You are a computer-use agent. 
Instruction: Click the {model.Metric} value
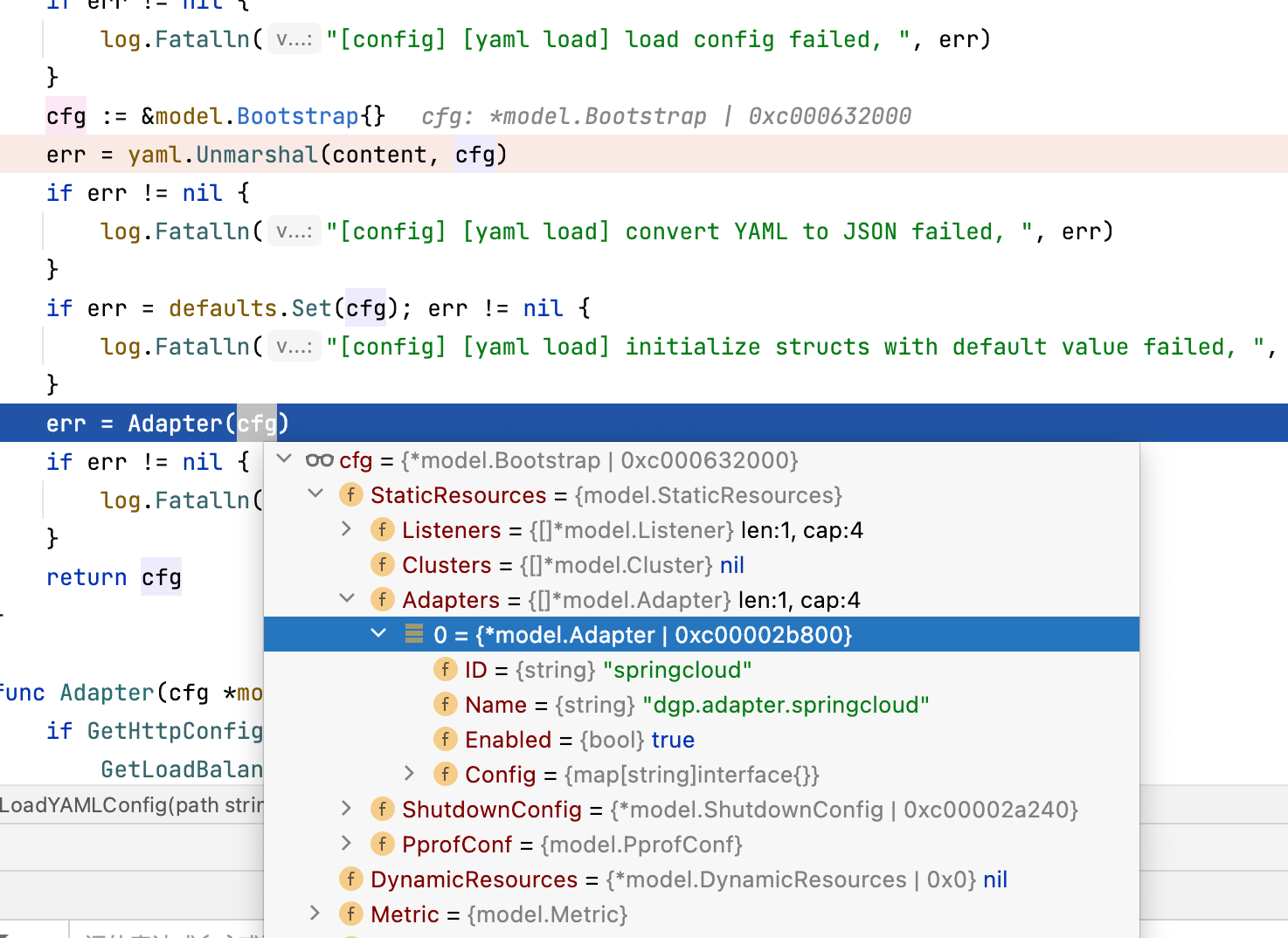pyautogui.click(x=548, y=914)
